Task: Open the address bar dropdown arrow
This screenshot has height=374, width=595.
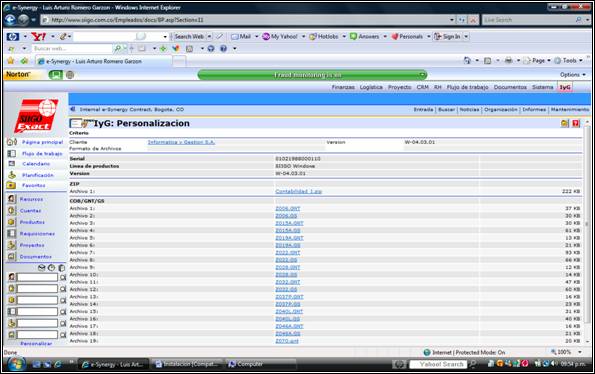Action: coord(452,20)
